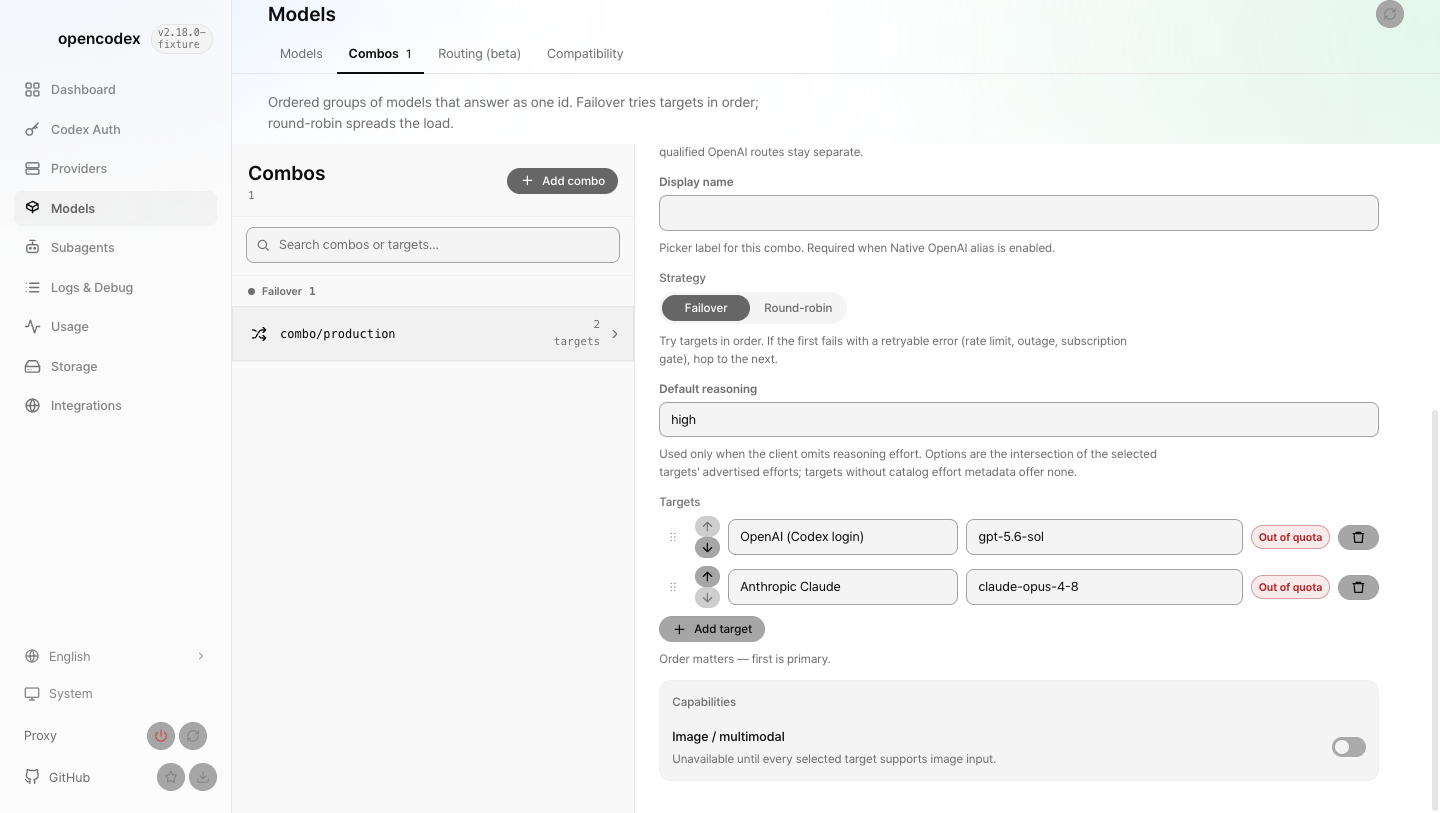Expand combo/production chevron
1440x813 pixels.
[x=615, y=334]
